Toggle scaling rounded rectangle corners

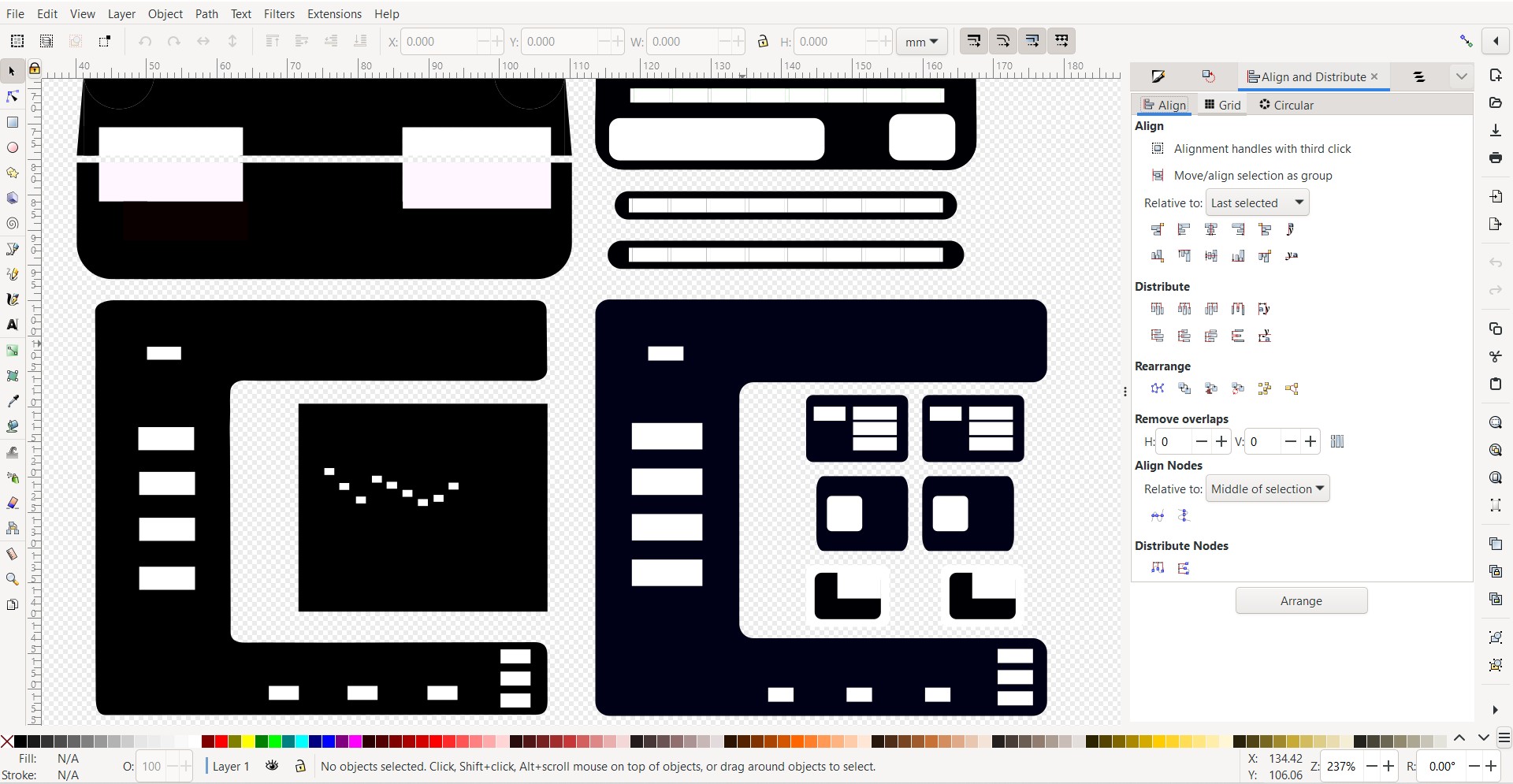(x=1002, y=41)
